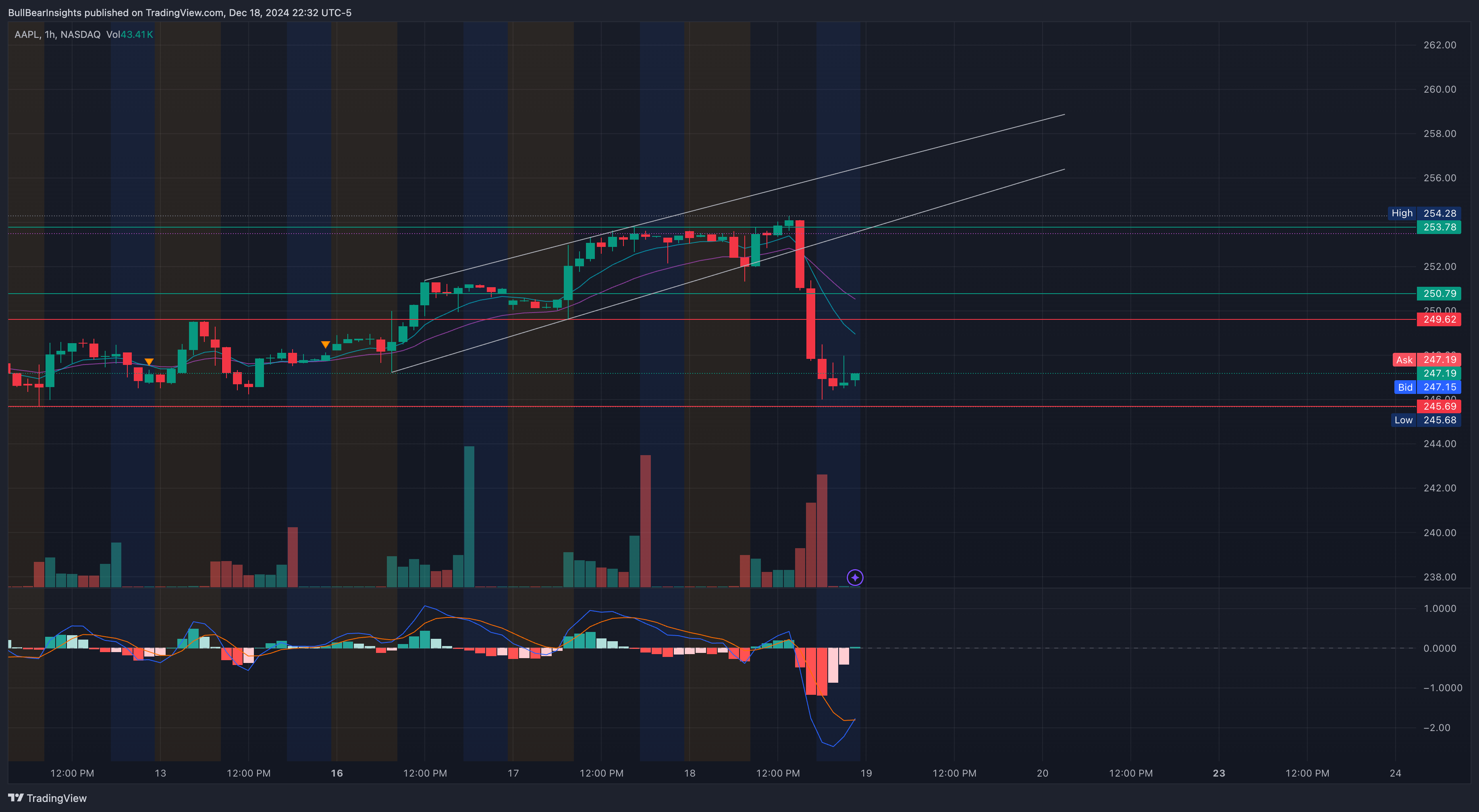Click the Ask price tag
The width and height of the screenshot is (1479, 812).
tap(1427, 360)
